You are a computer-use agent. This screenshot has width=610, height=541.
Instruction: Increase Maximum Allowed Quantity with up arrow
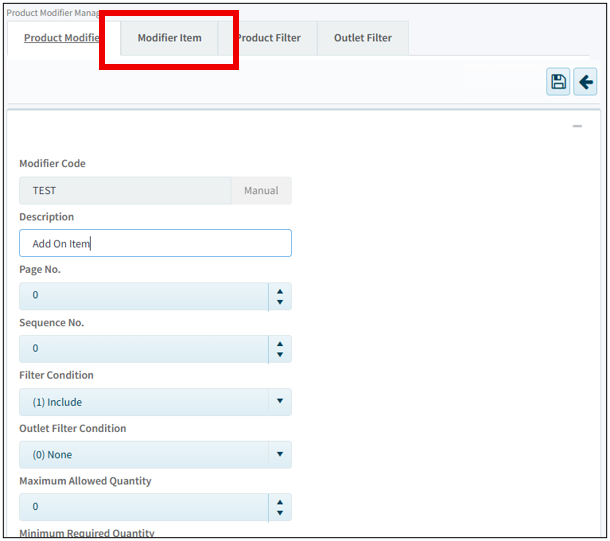tap(280, 502)
